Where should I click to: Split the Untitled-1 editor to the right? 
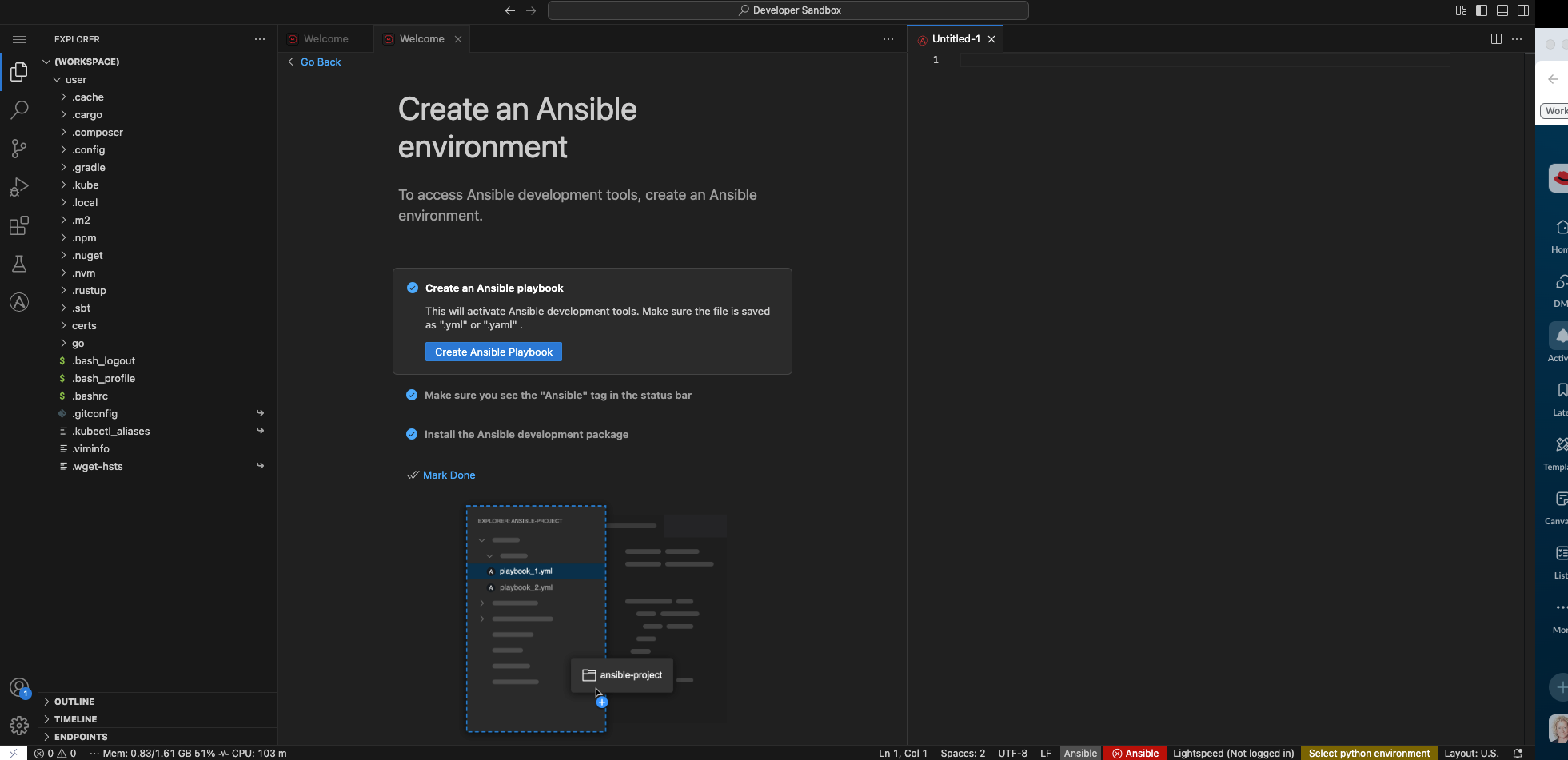click(x=1495, y=39)
